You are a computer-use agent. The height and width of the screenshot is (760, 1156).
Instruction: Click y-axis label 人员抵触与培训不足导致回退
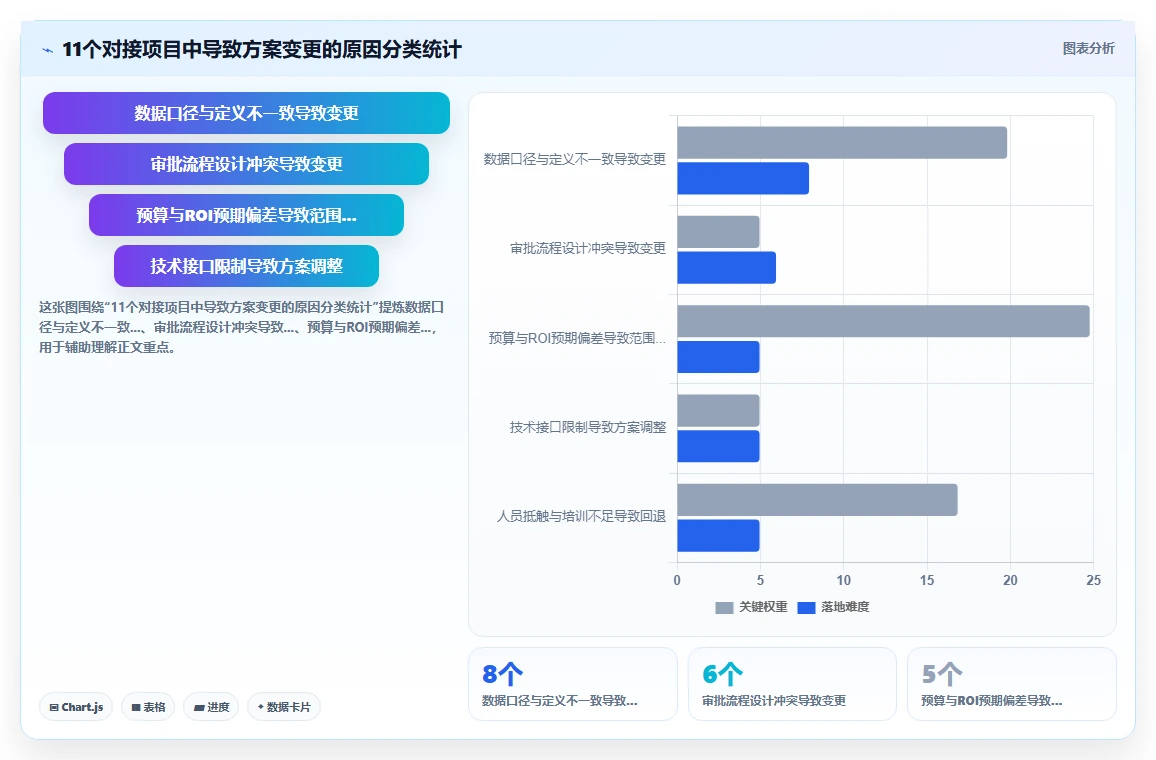(x=581, y=516)
